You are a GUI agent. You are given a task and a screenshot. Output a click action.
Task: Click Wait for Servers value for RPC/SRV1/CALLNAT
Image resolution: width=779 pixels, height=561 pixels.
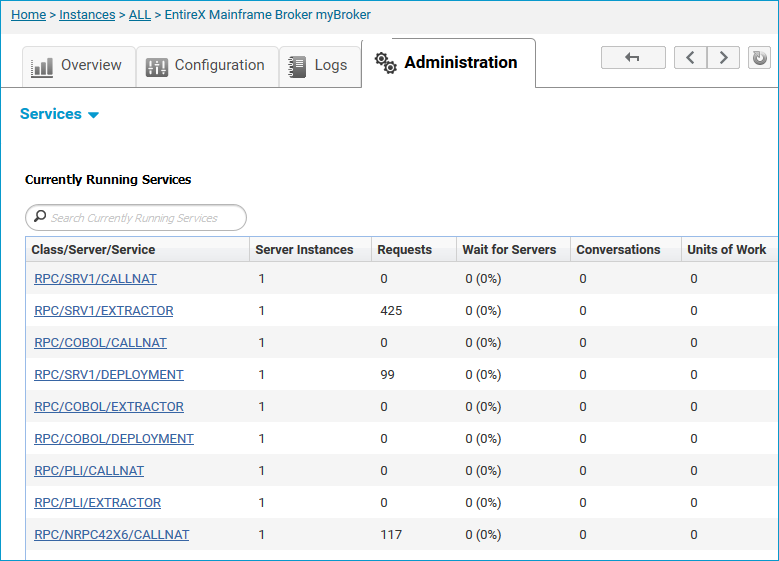pos(483,279)
